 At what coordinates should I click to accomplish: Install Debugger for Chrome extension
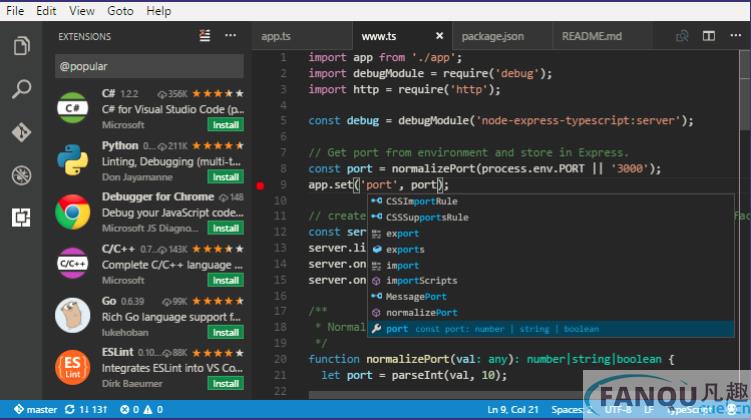[x=226, y=228]
